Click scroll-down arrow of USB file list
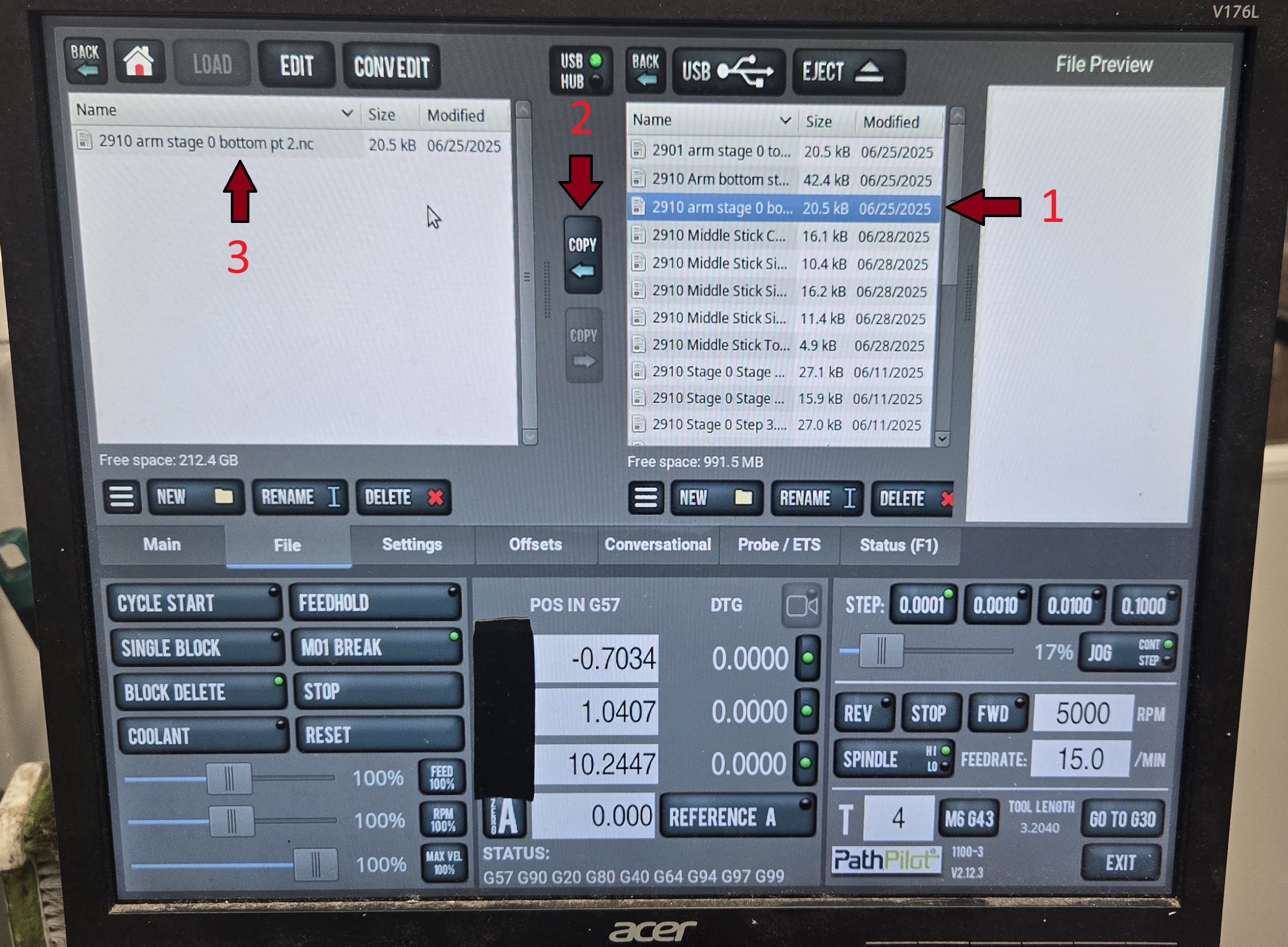This screenshot has height=947, width=1288. pos(941,439)
